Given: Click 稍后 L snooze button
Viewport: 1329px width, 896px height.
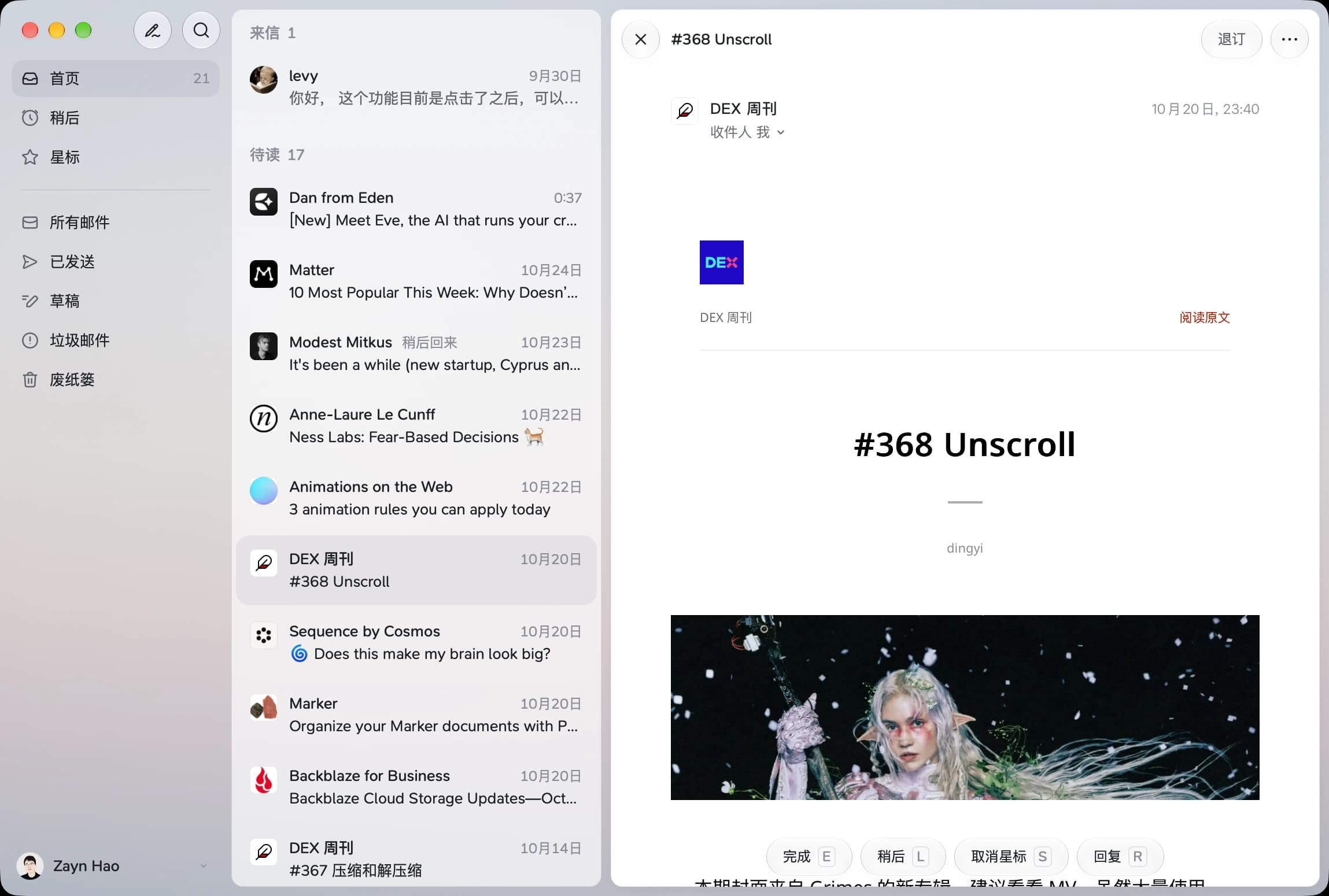Looking at the screenshot, I should (903, 856).
